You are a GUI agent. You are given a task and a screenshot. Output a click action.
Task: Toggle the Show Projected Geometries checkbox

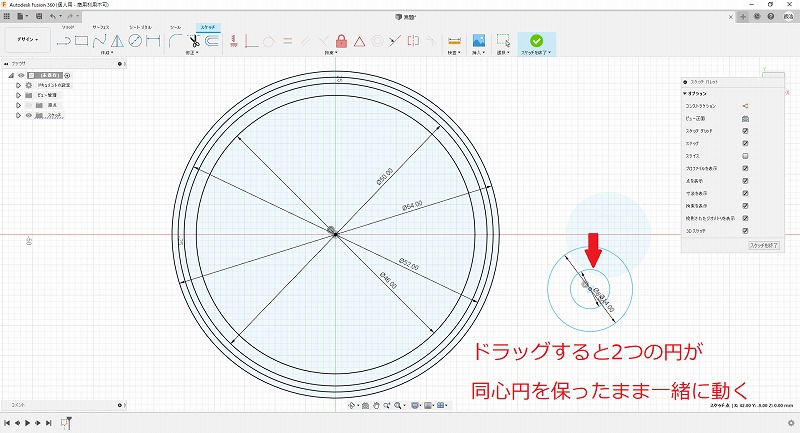click(x=745, y=218)
